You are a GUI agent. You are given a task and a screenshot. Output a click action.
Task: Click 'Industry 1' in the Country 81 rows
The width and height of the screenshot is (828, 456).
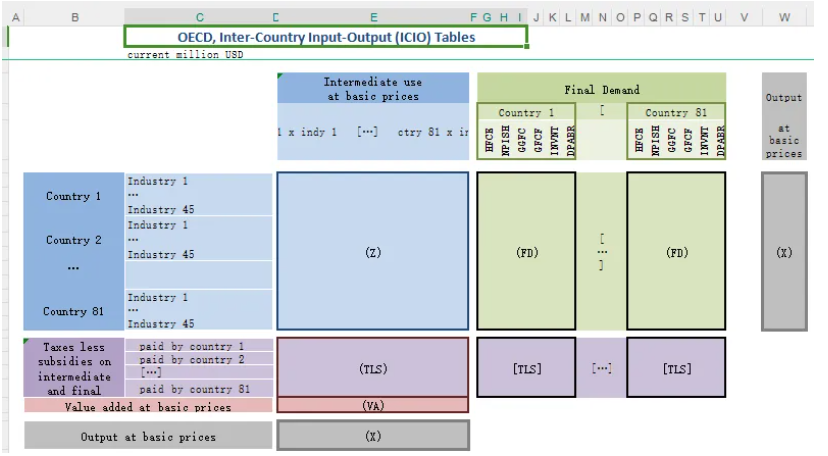(157, 297)
